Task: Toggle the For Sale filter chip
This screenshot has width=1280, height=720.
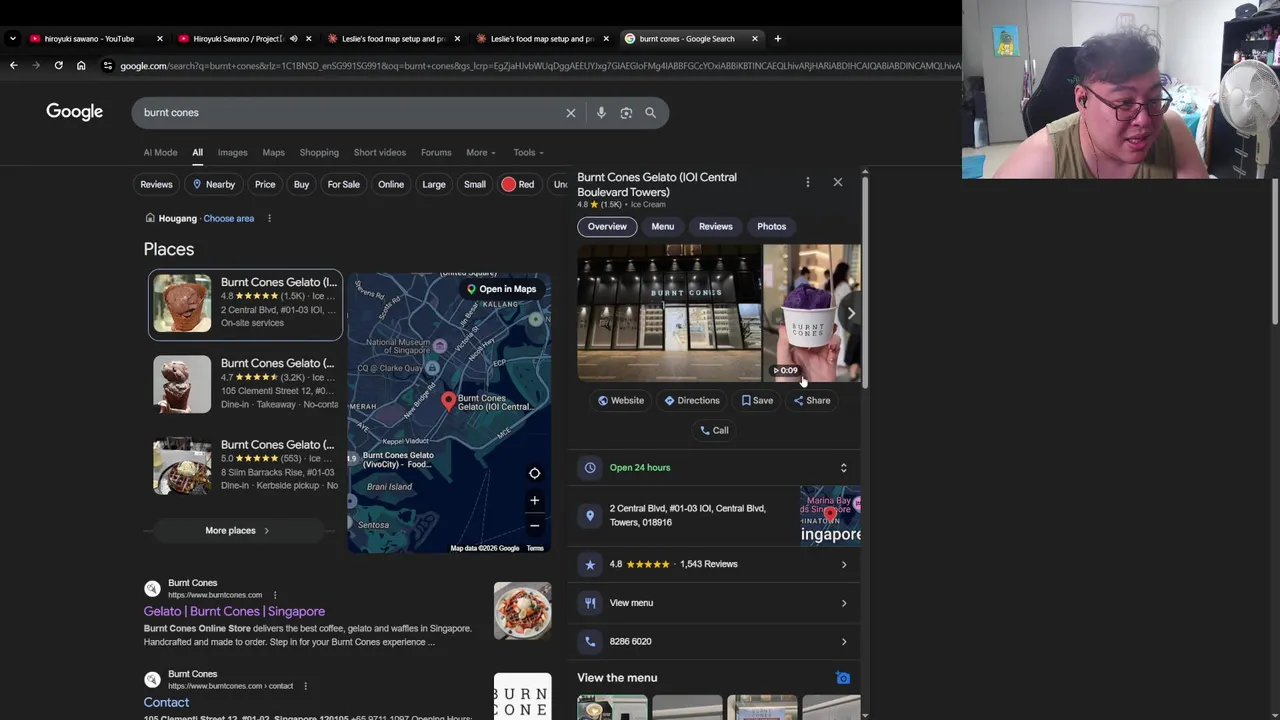Action: pos(343,184)
